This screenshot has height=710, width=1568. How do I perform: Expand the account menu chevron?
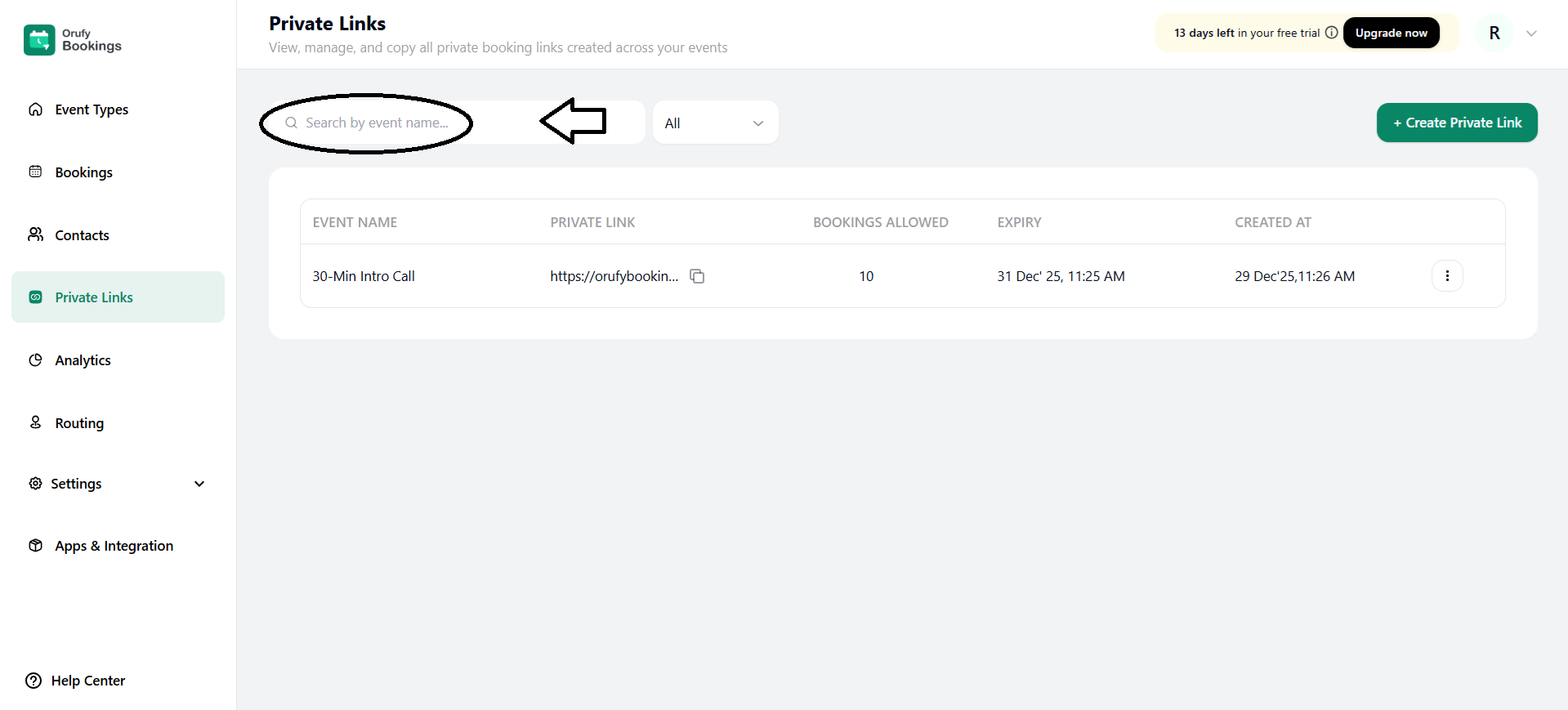pyautogui.click(x=1531, y=33)
